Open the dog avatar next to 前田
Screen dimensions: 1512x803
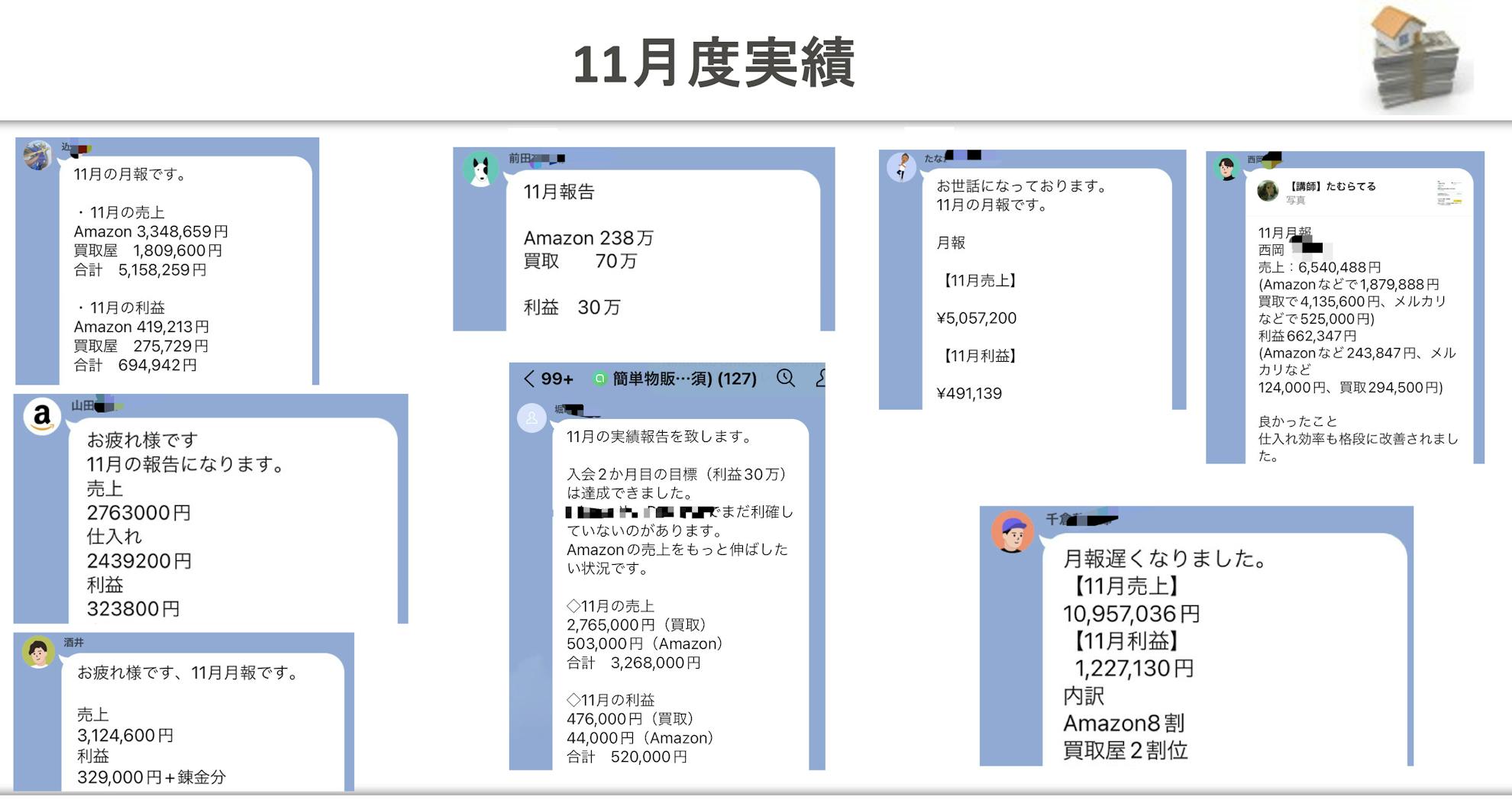click(480, 170)
